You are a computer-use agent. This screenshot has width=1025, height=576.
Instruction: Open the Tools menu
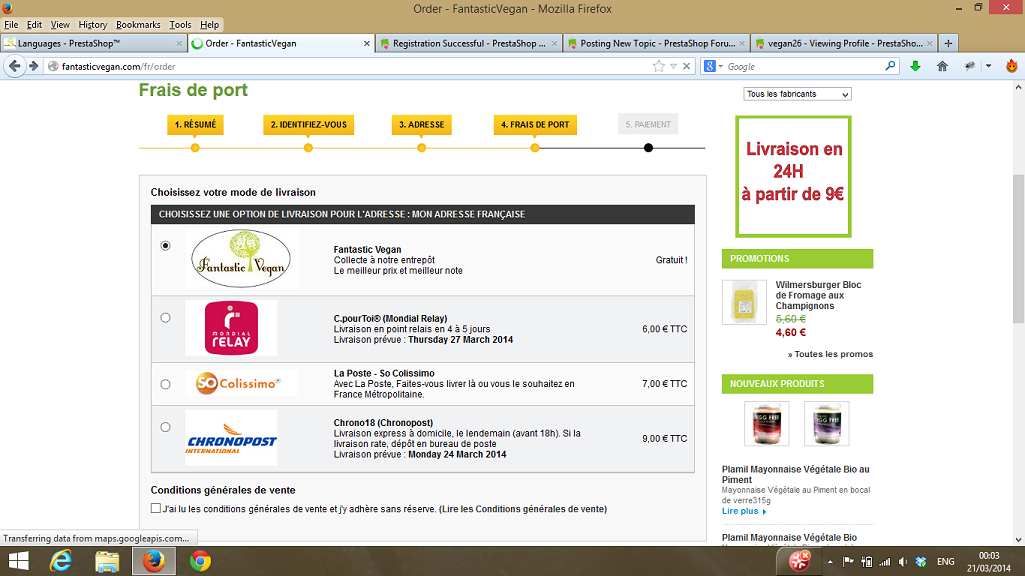tap(180, 24)
